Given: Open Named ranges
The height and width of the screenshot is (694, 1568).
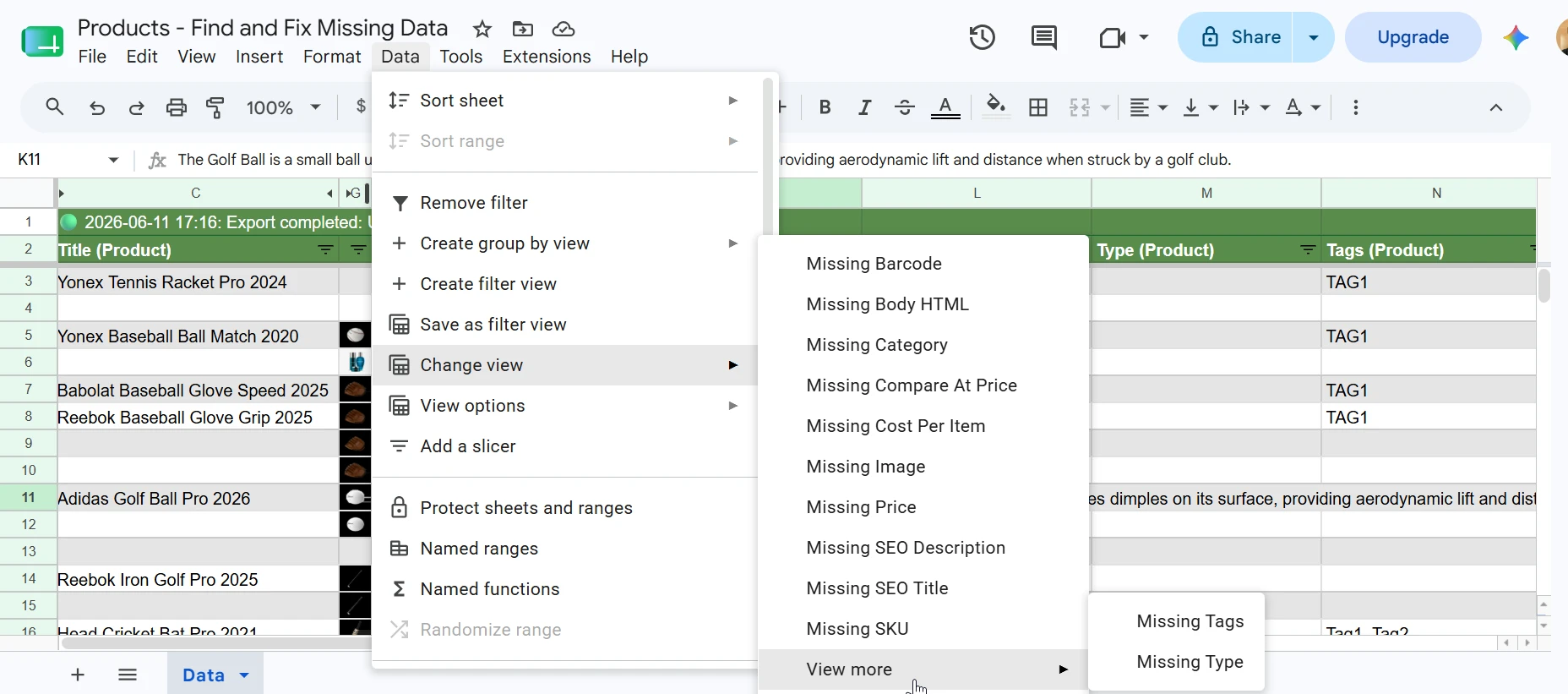Looking at the screenshot, I should pos(564,549).
